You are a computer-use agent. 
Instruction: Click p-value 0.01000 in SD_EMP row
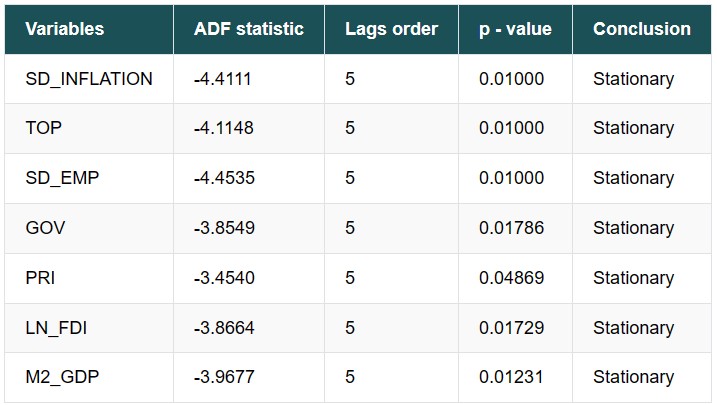click(511, 178)
